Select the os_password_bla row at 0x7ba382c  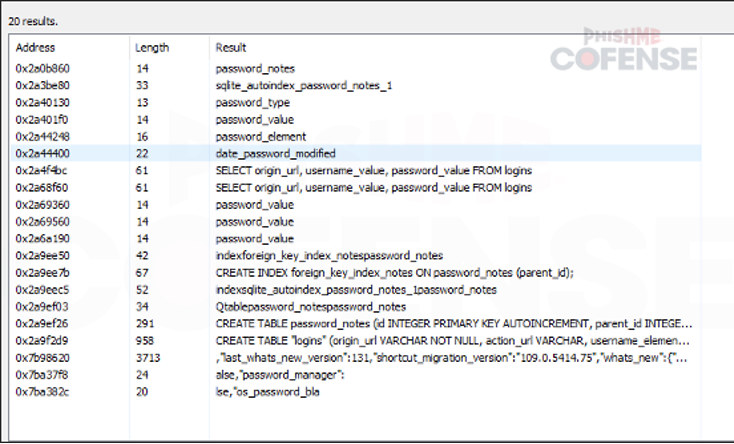click(267, 392)
